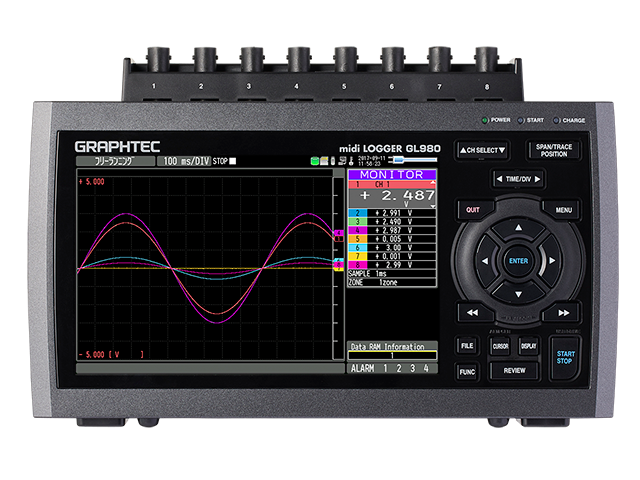Click channel 7 value + 0.001 V
The width and height of the screenshot is (640, 480).
[393, 256]
